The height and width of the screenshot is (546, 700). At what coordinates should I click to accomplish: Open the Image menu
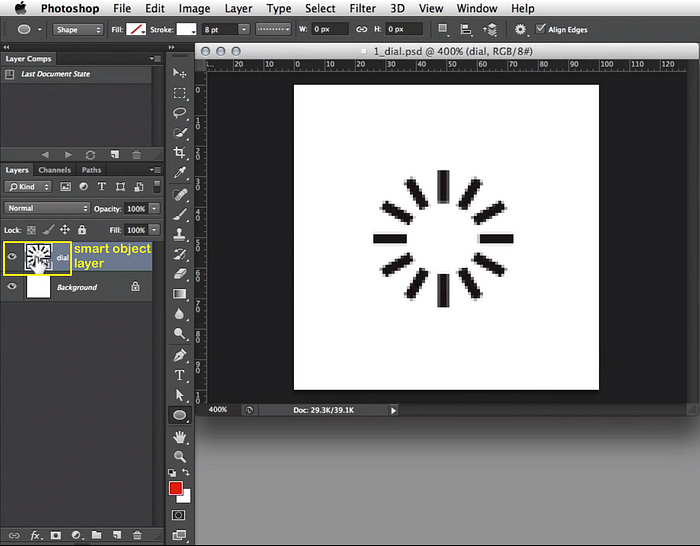tap(194, 8)
